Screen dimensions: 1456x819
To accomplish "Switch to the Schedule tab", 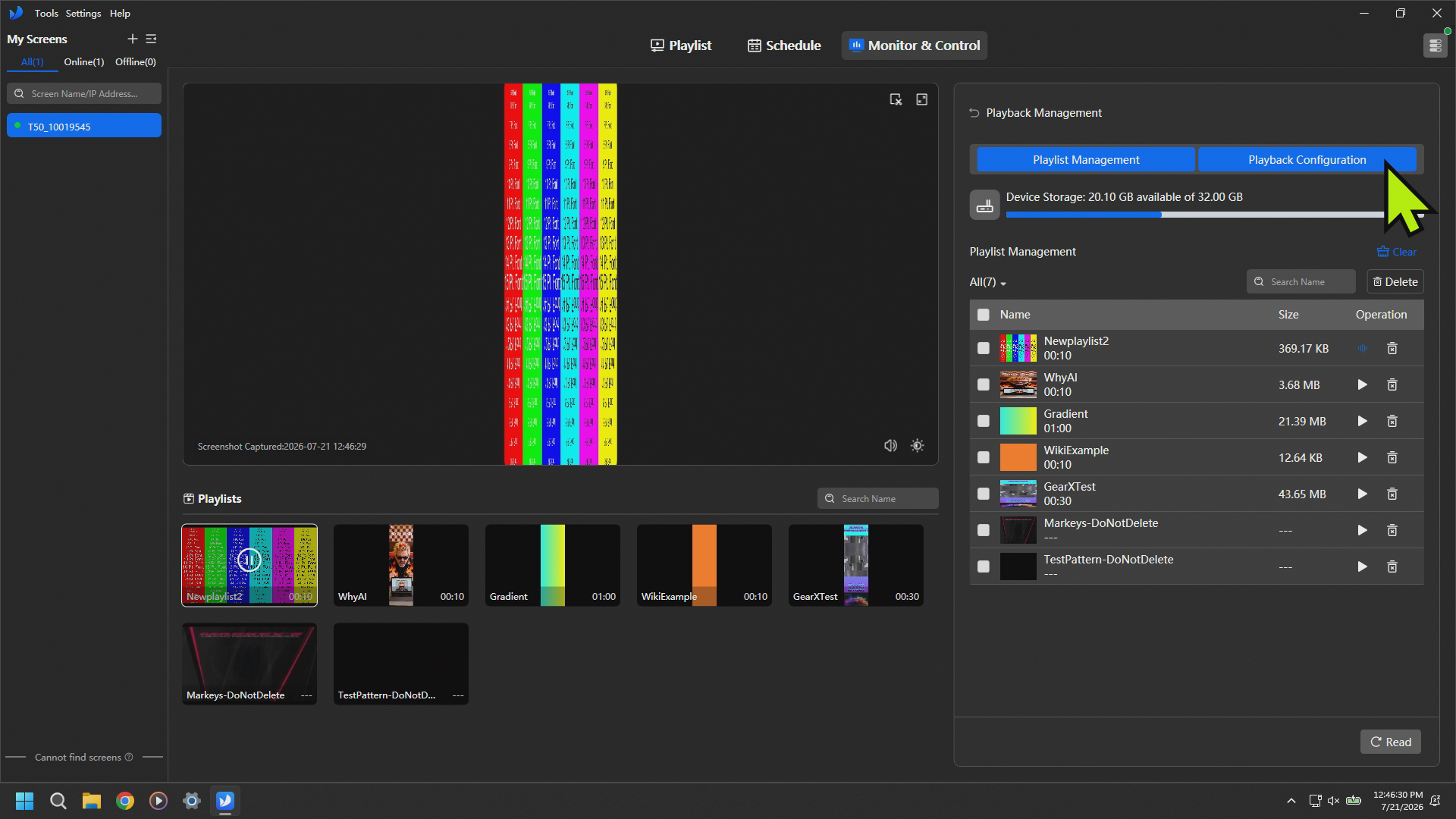I will 784,45.
